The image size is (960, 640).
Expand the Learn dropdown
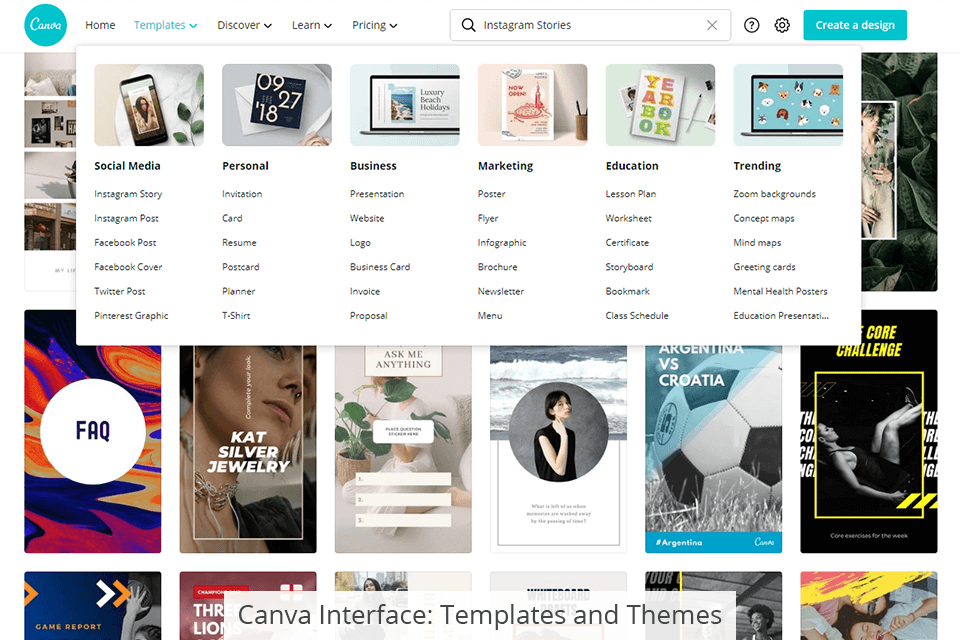tap(312, 25)
